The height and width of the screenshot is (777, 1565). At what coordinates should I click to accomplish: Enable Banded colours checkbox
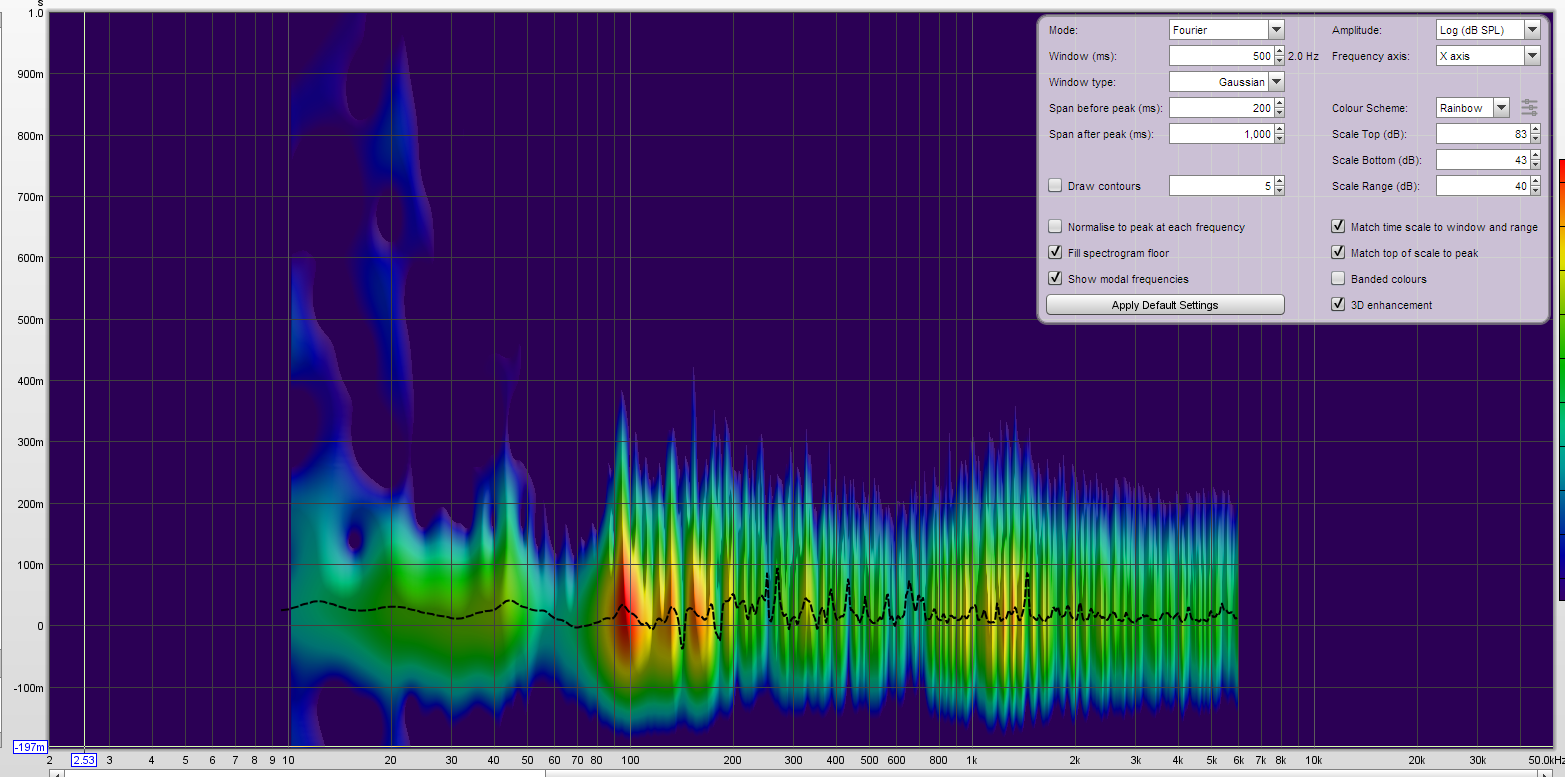[x=1338, y=279]
